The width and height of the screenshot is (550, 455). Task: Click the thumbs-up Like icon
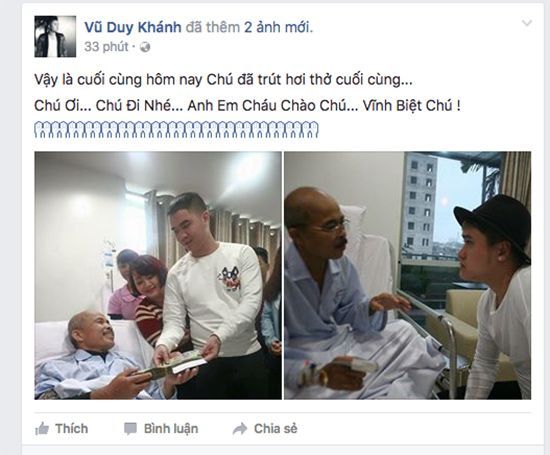(42, 429)
